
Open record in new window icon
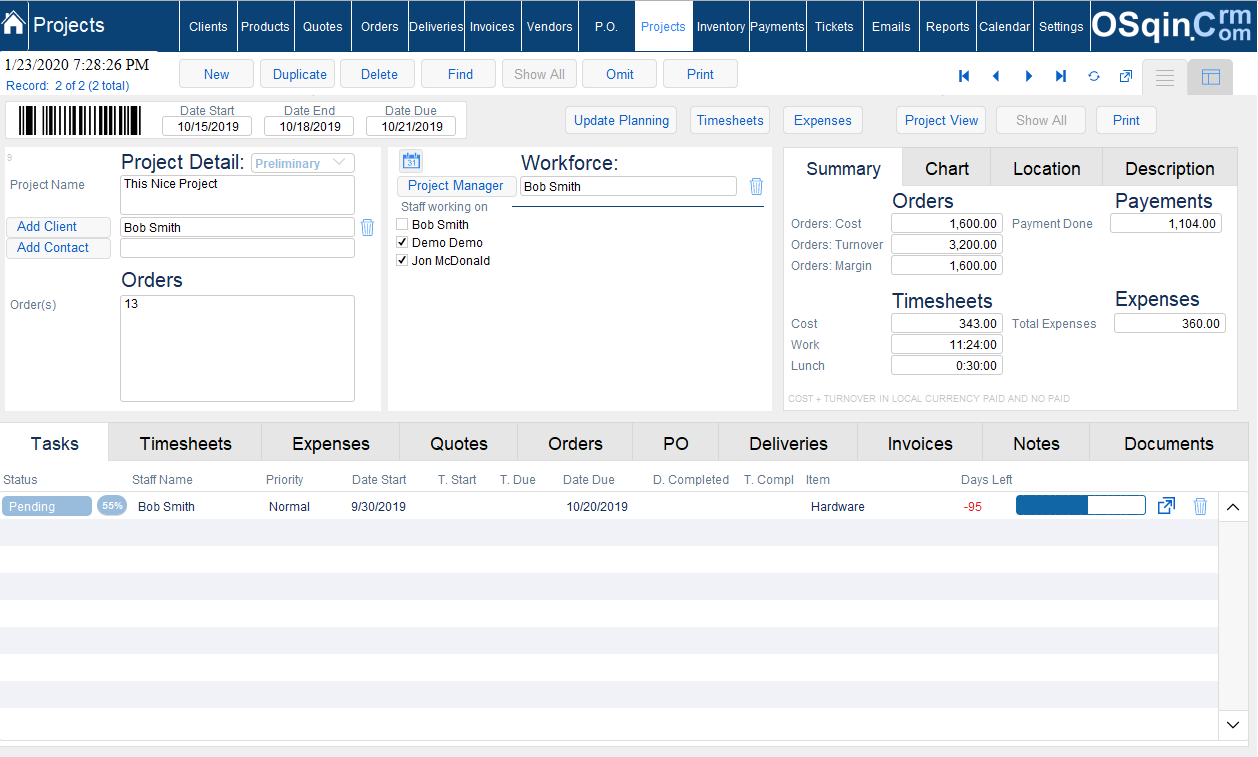1126,76
